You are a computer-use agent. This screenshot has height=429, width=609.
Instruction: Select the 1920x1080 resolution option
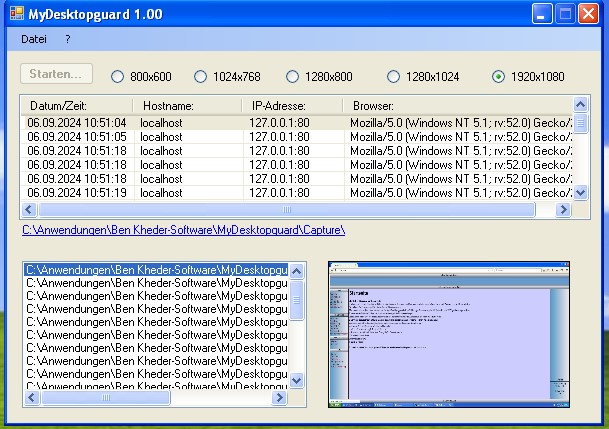tap(528, 77)
